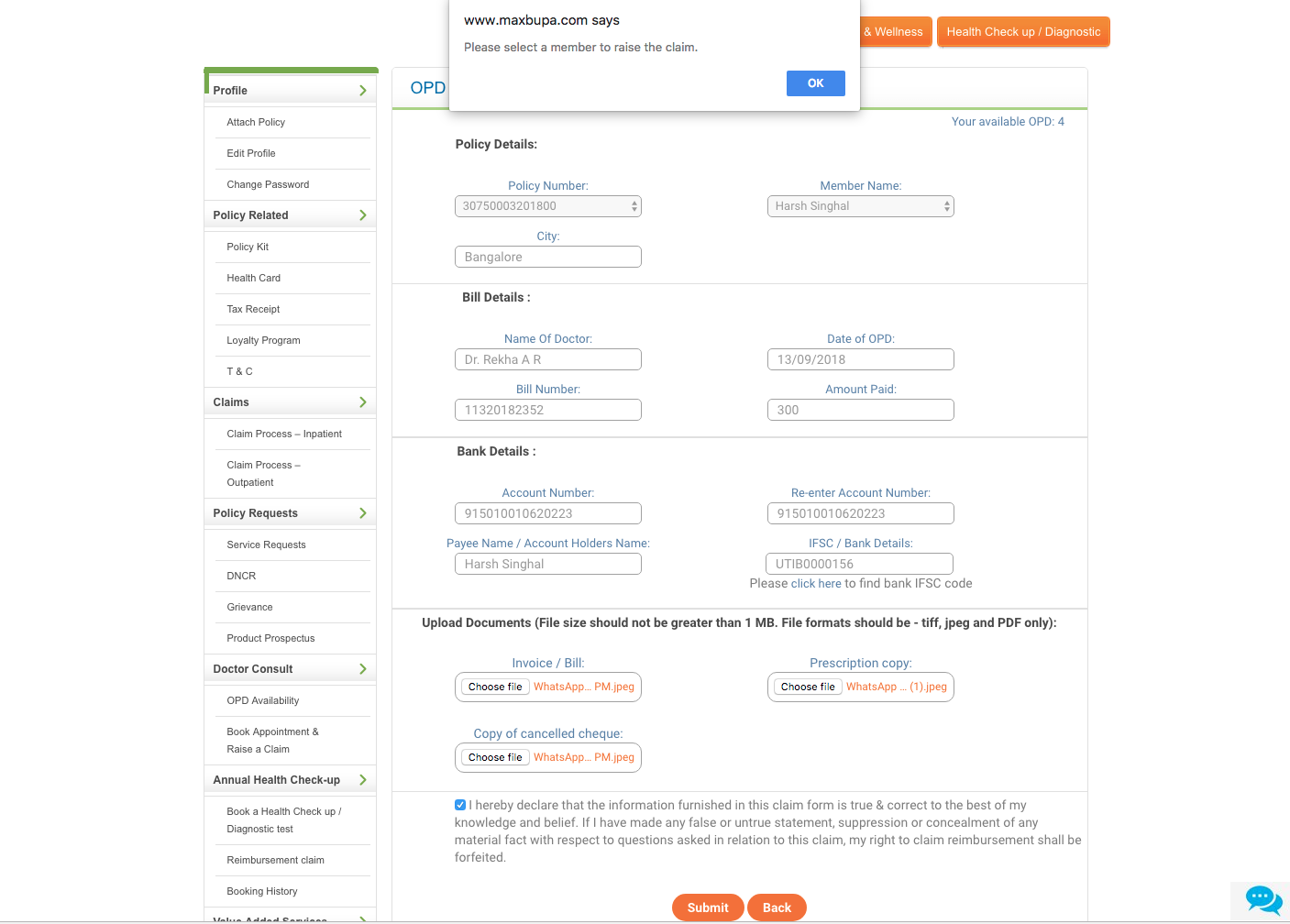
Task: Open Book Appointment & Raise a Claim
Action: [x=273, y=741]
